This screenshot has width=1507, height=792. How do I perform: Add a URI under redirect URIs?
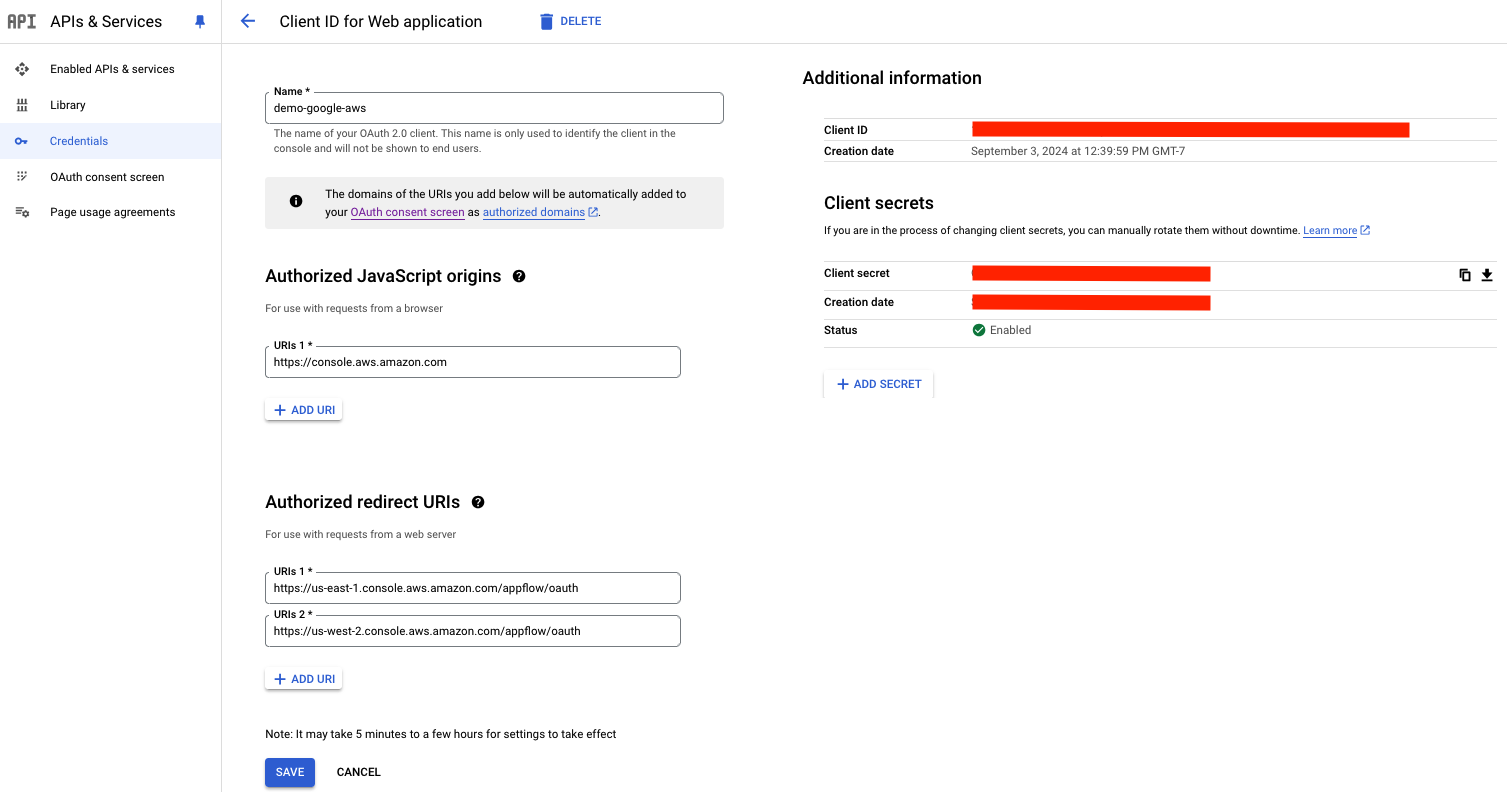[x=304, y=679]
